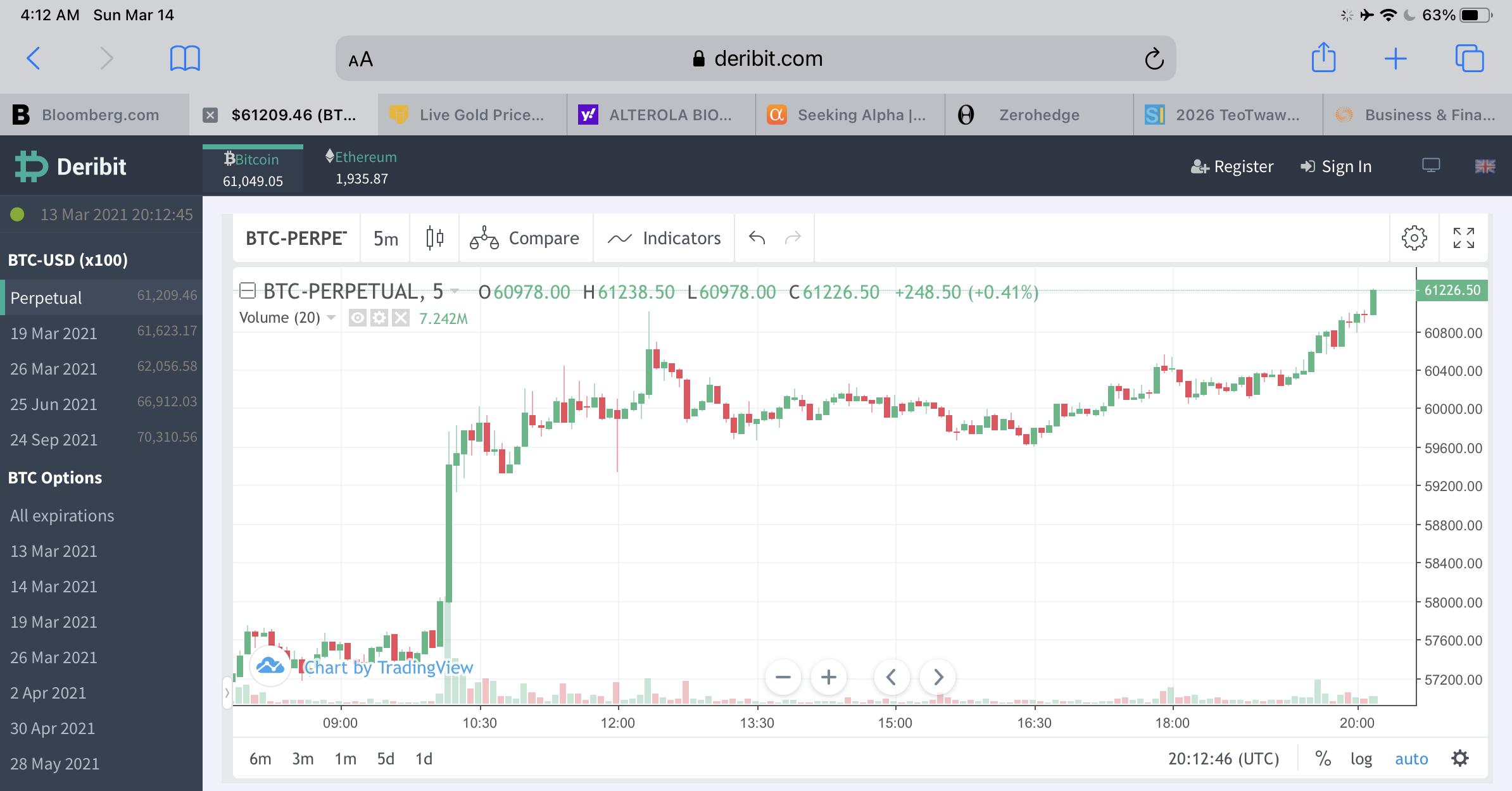This screenshot has width=1512, height=791.
Task: Select the 1d time range button
Action: pos(424,759)
